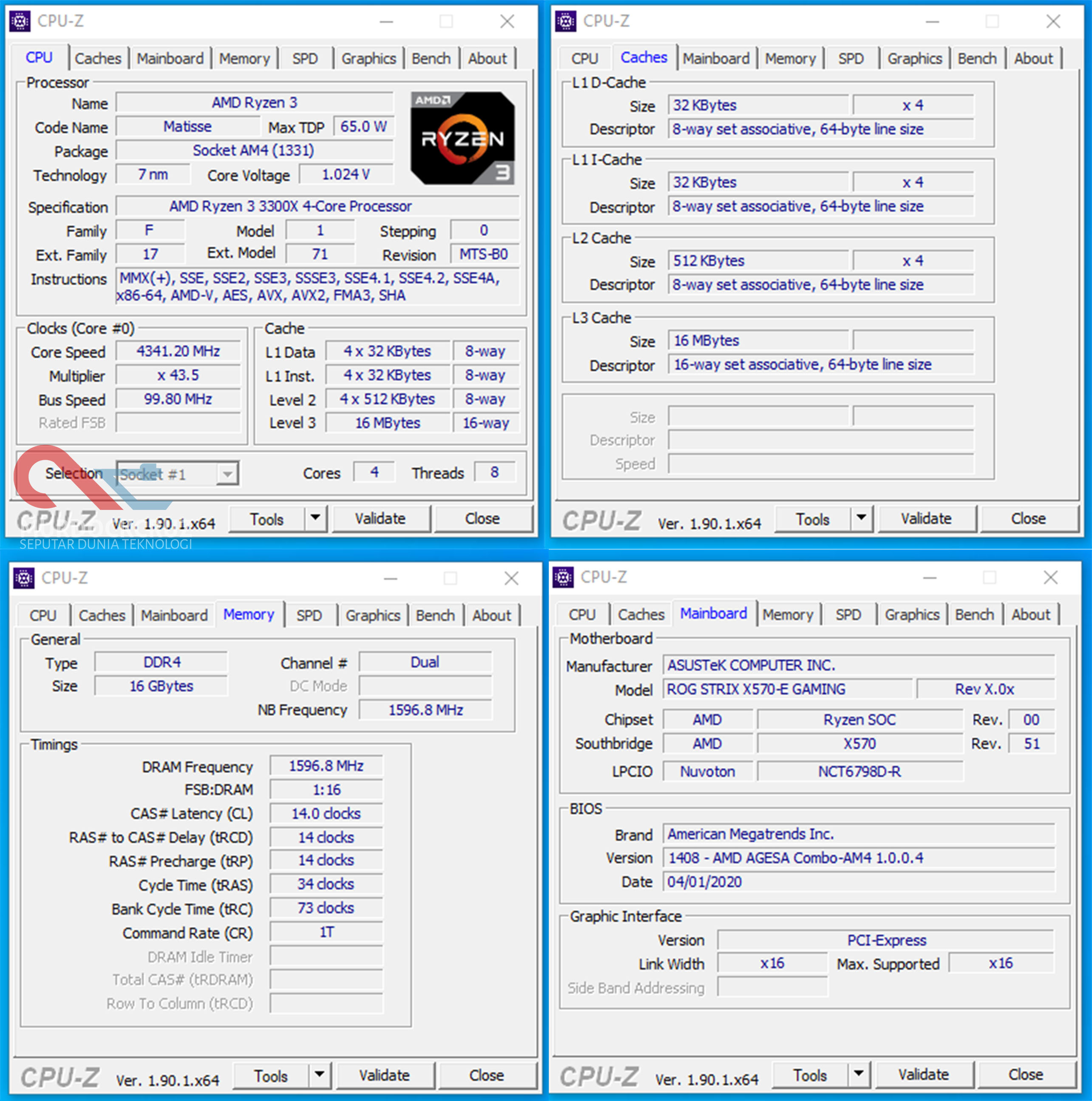Click BIOS Date value 04/01/2020
The height and width of the screenshot is (1101, 1092).
(x=859, y=882)
